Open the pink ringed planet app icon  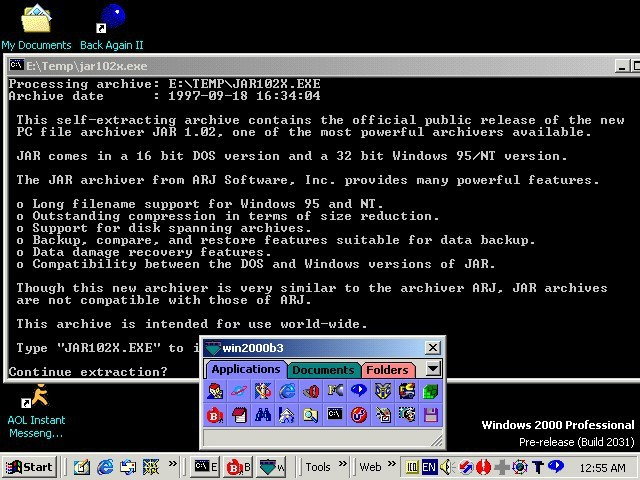coord(239,391)
